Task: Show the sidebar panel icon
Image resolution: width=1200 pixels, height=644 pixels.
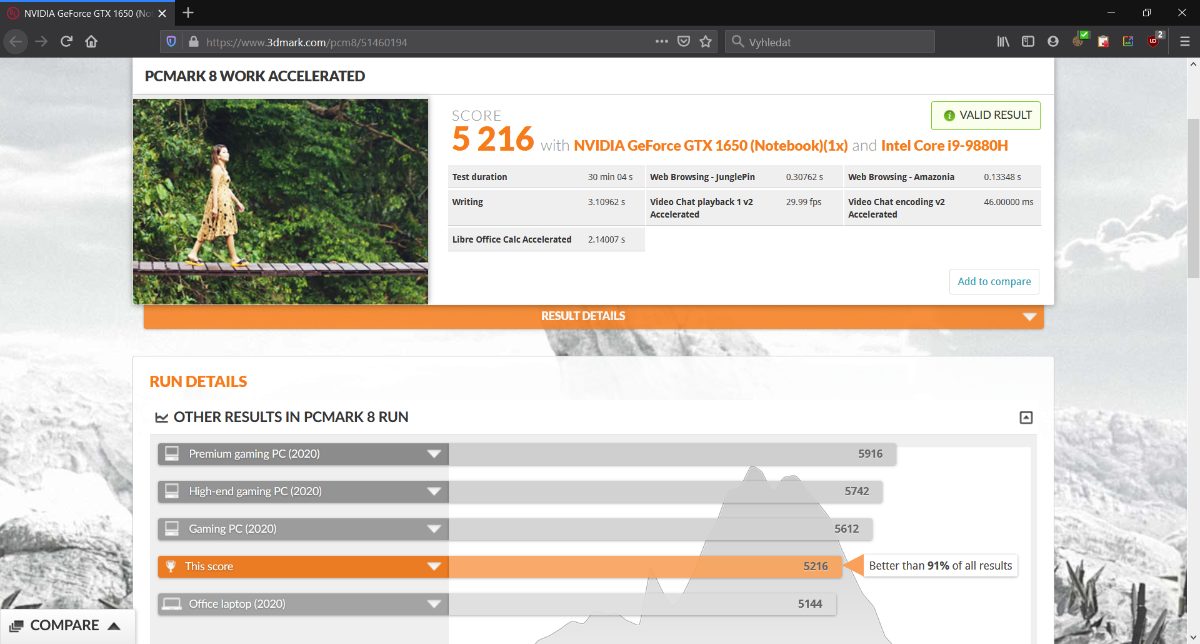Action: 1028,42
